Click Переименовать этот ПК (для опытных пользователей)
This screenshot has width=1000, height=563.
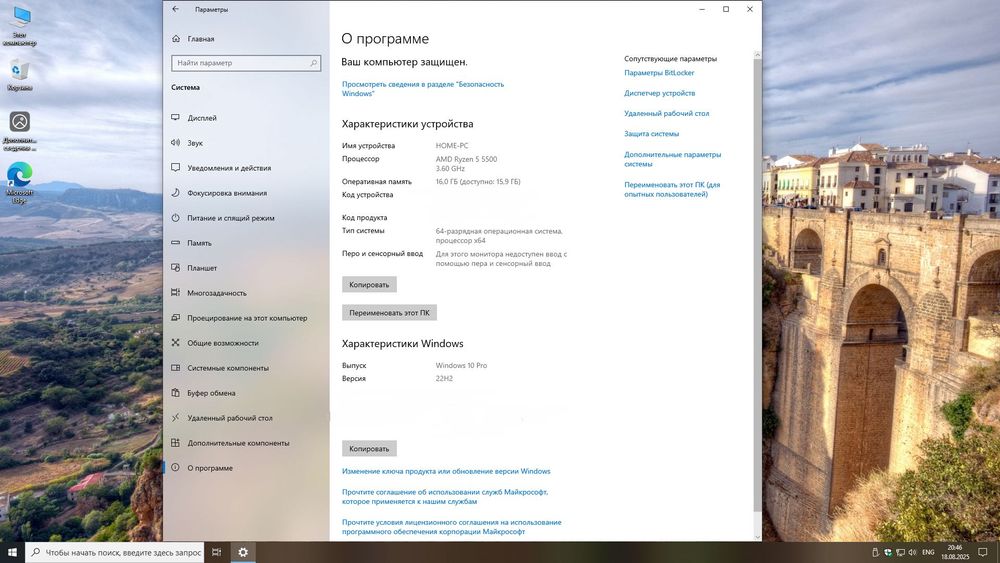[672, 189]
